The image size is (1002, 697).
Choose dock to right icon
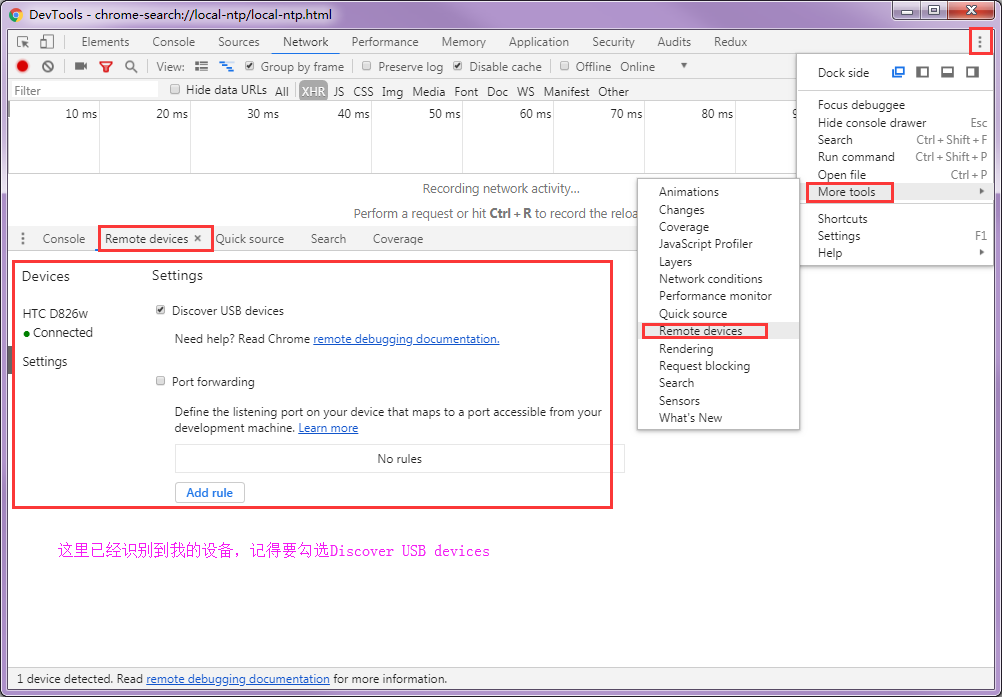coord(973,72)
